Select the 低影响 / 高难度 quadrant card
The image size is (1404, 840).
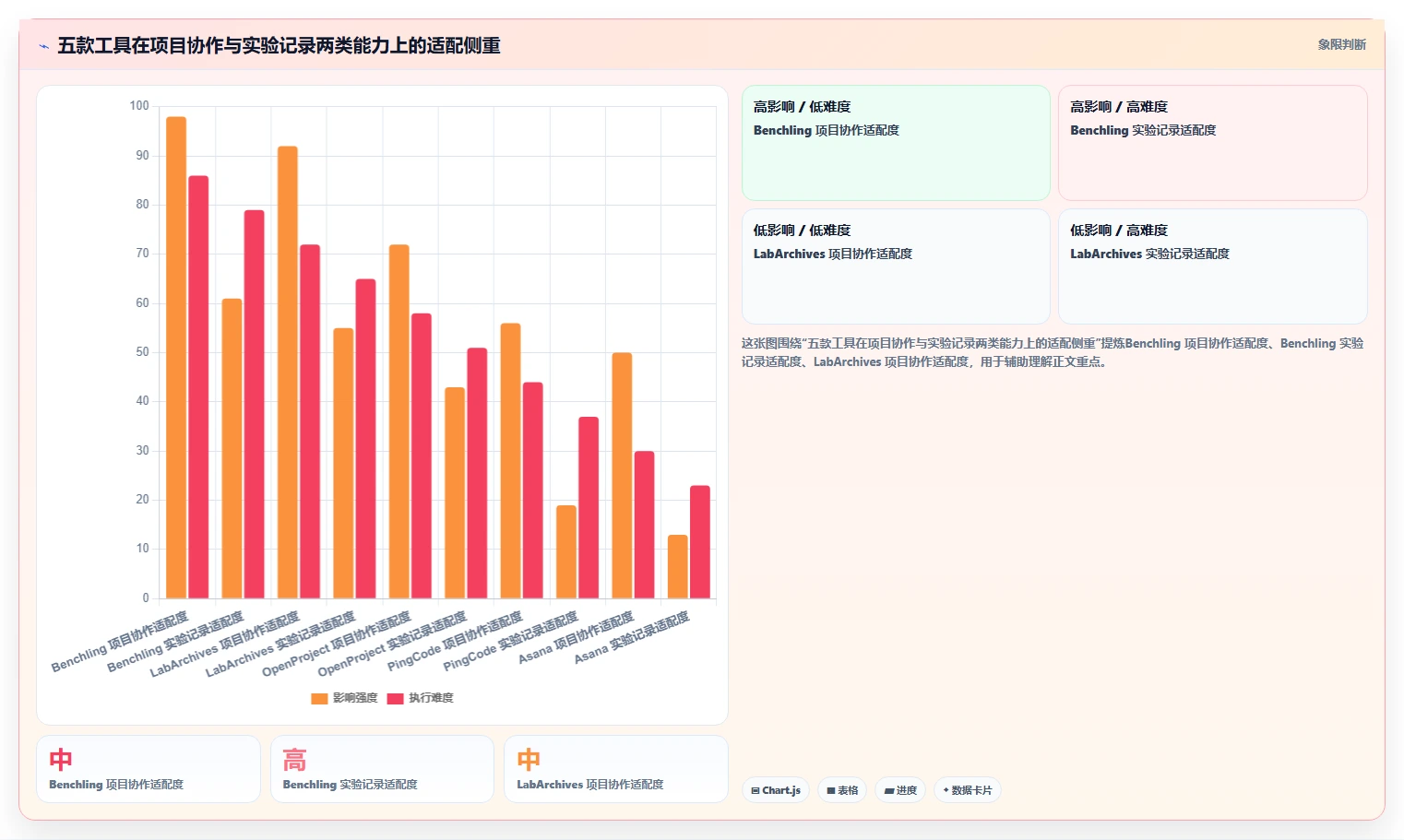(1212, 266)
